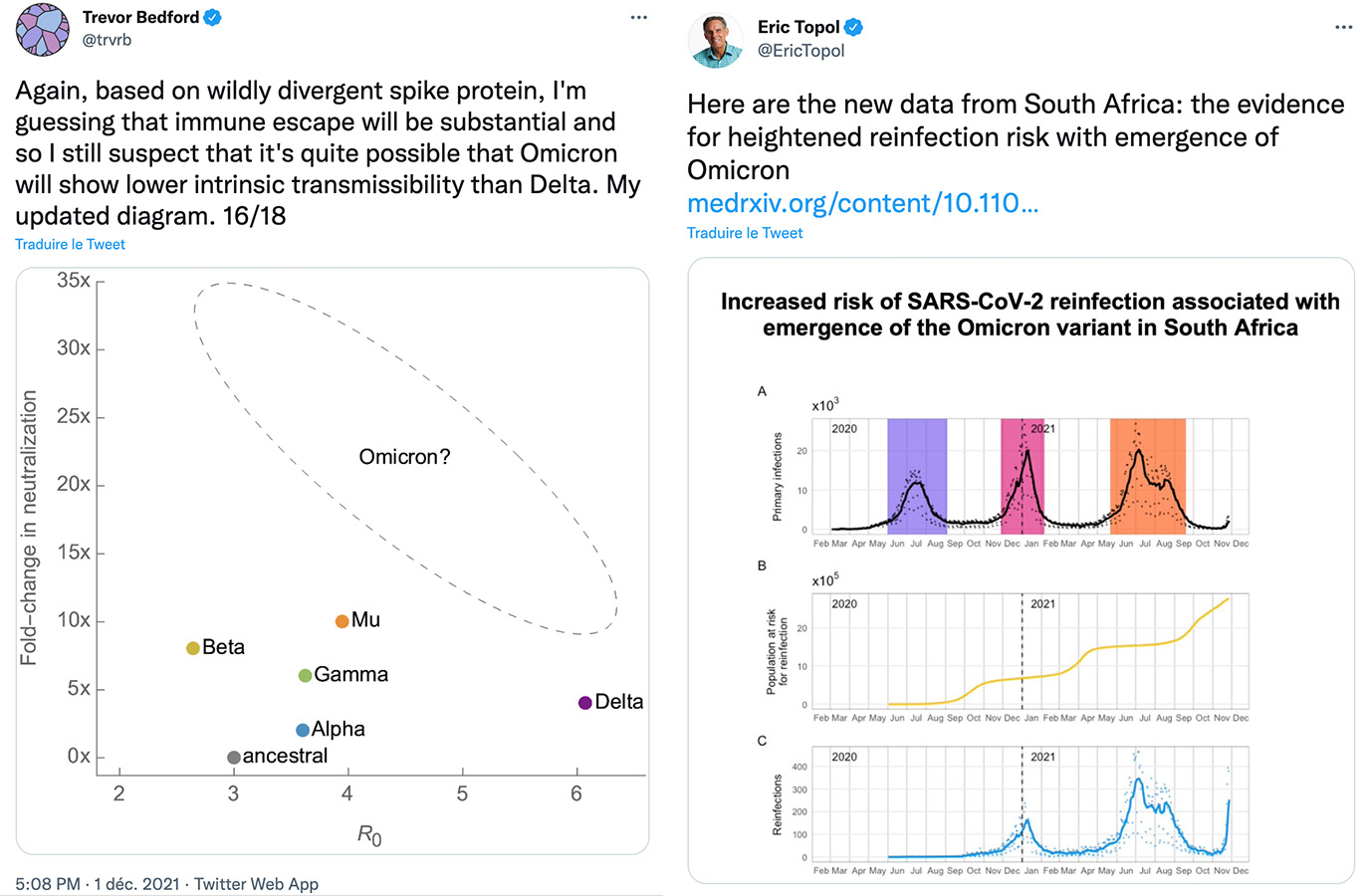The height and width of the screenshot is (896, 1367).
Task: Click the Eric Topol display name
Action: (798, 28)
